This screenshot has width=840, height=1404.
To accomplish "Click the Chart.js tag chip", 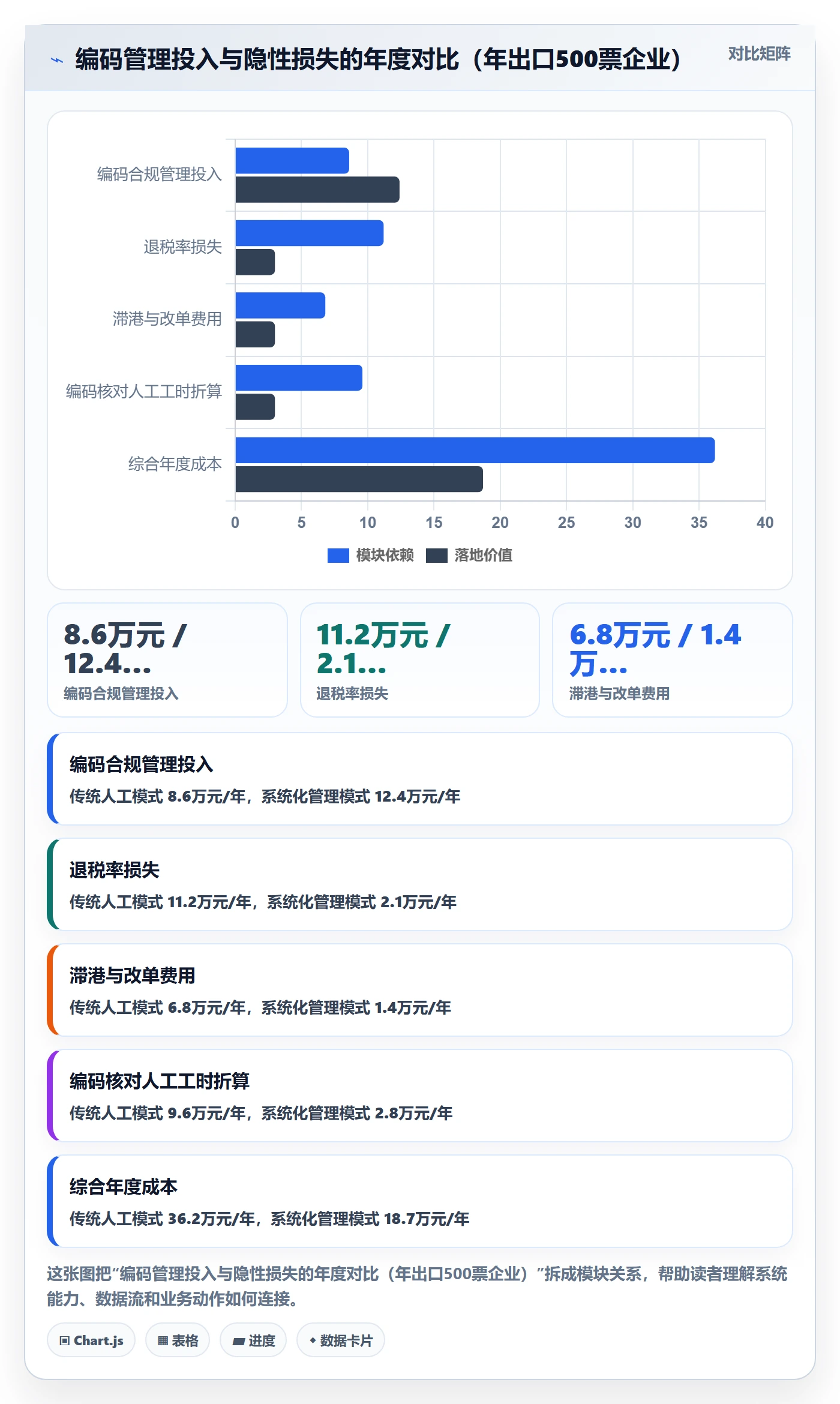I will click(x=91, y=1340).
